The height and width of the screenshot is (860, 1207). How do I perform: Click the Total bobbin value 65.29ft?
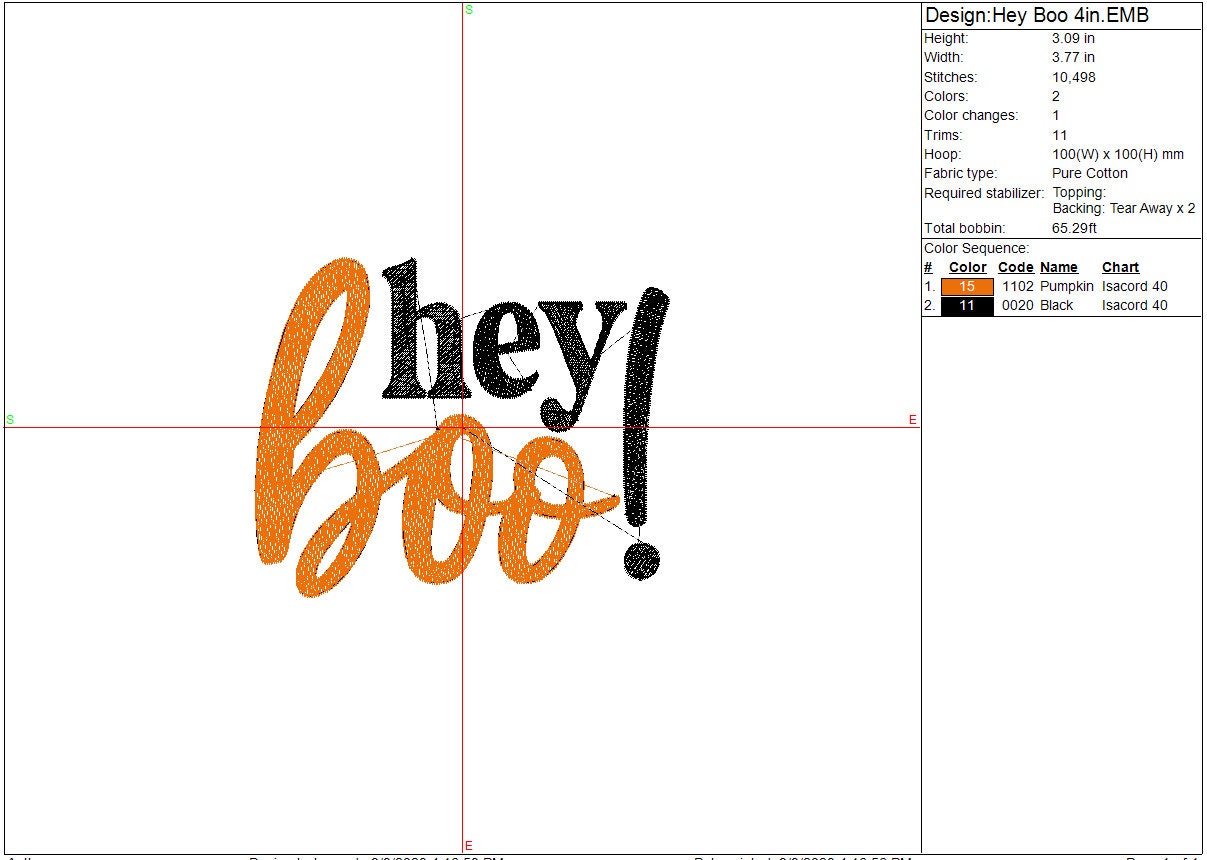click(1074, 228)
